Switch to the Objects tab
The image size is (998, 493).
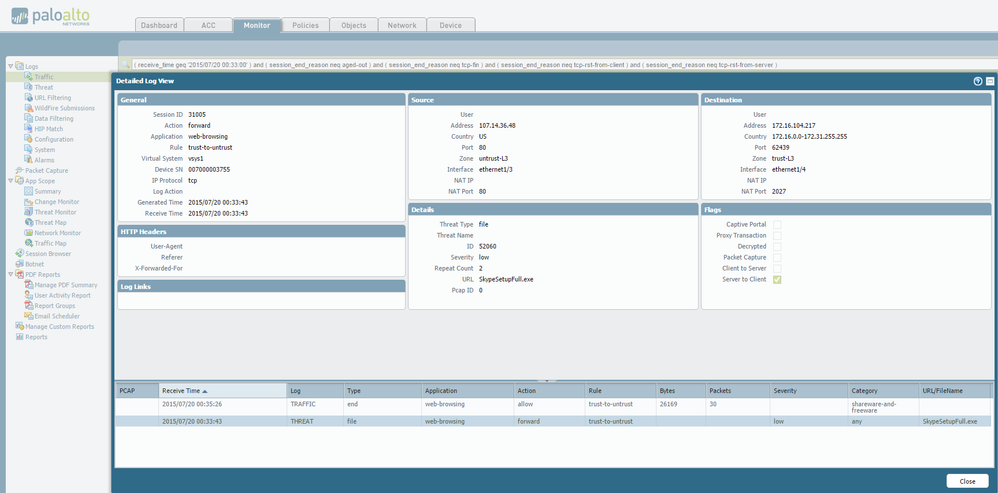354,25
